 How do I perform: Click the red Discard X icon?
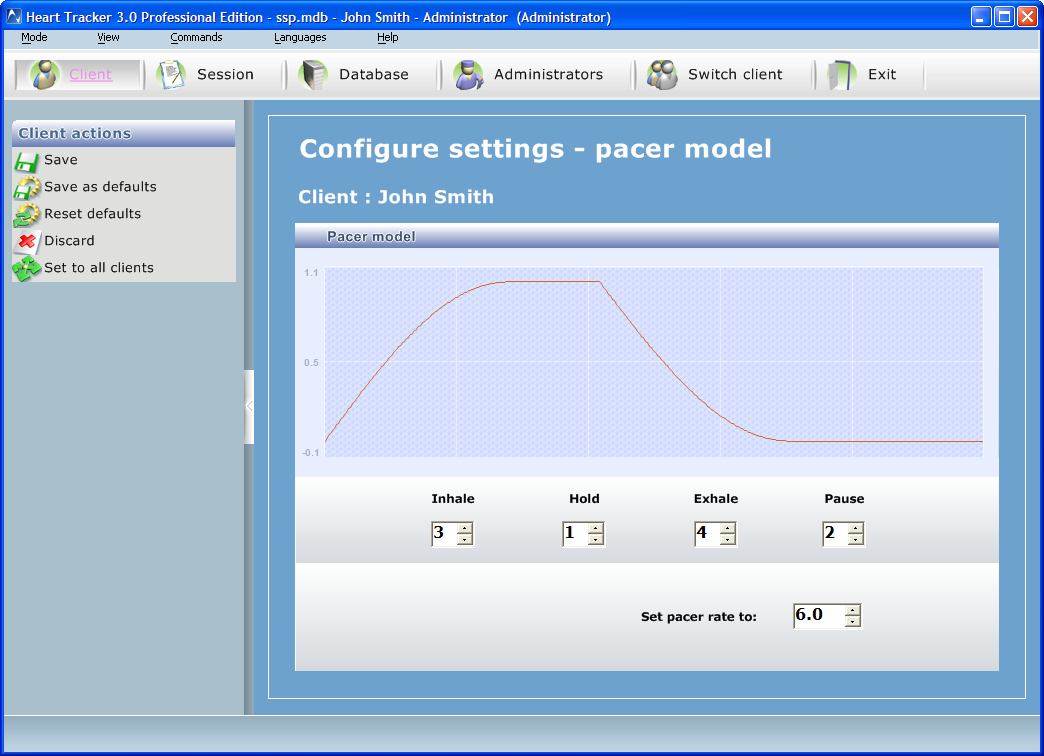(27, 241)
